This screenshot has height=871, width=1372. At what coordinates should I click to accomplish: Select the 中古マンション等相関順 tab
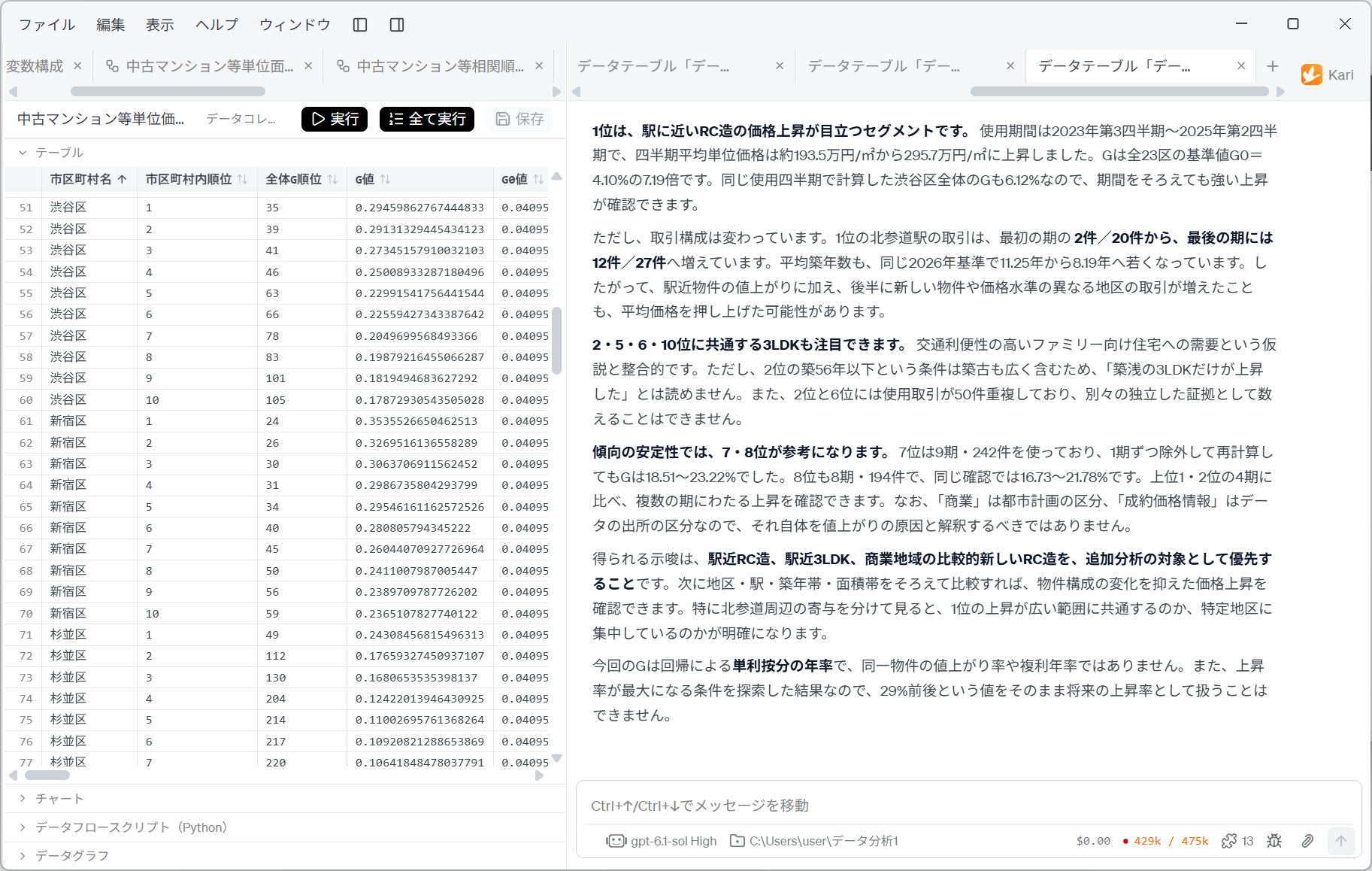pos(441,66)
